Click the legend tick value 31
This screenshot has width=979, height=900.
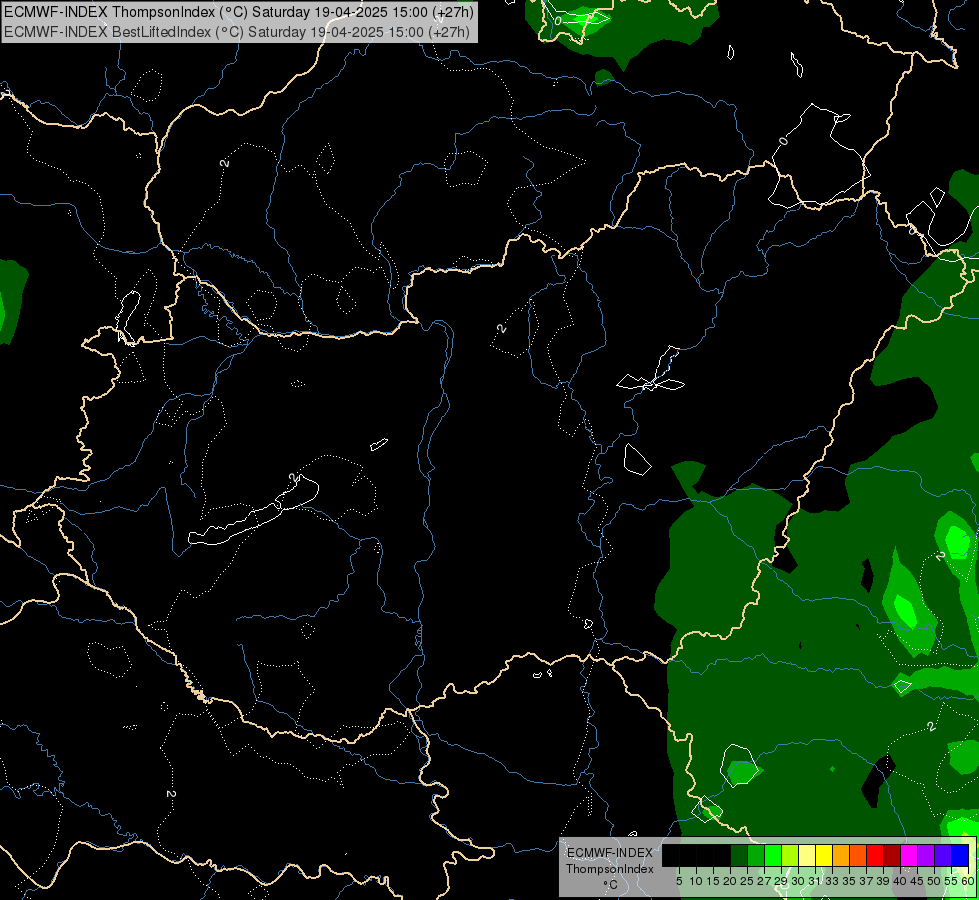[815, 881]
